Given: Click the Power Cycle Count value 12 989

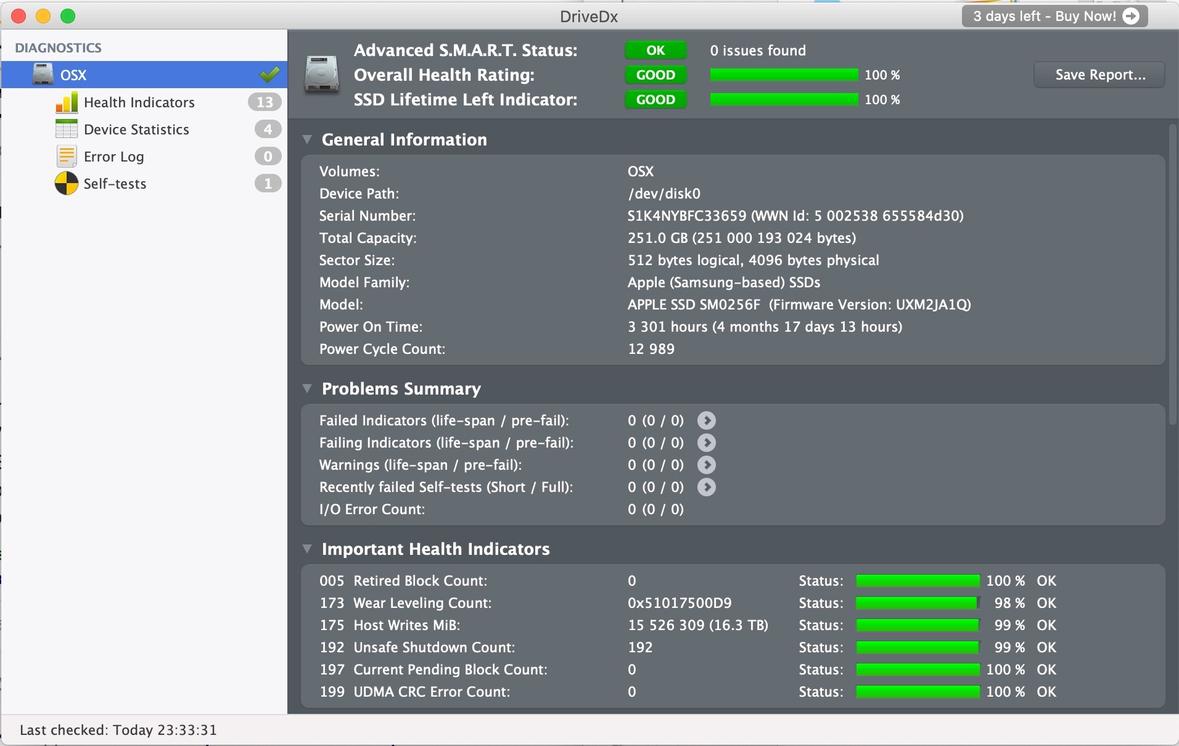Looking at the screenshot, I should [x=651, y=349].
